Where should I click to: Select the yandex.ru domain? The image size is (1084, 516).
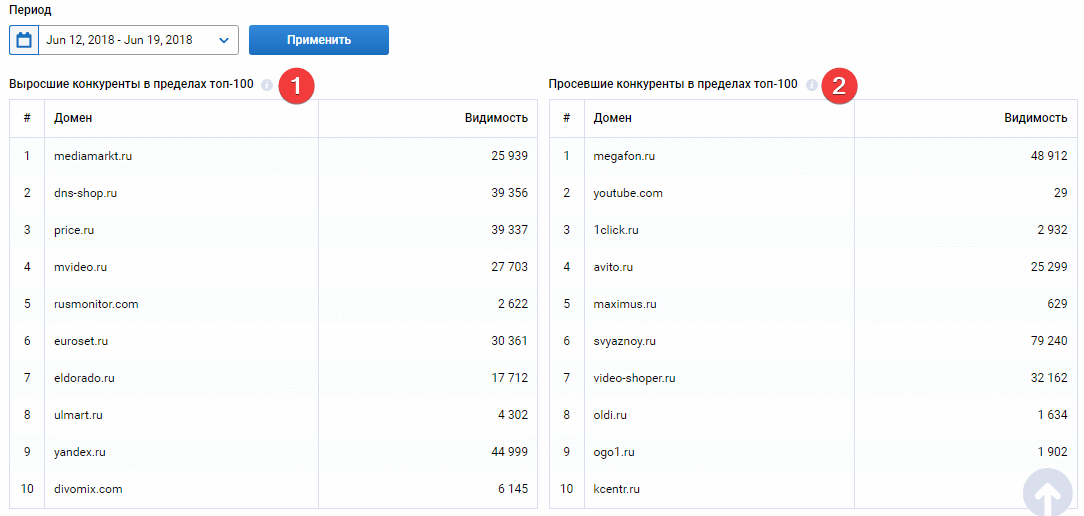[79, 452]
